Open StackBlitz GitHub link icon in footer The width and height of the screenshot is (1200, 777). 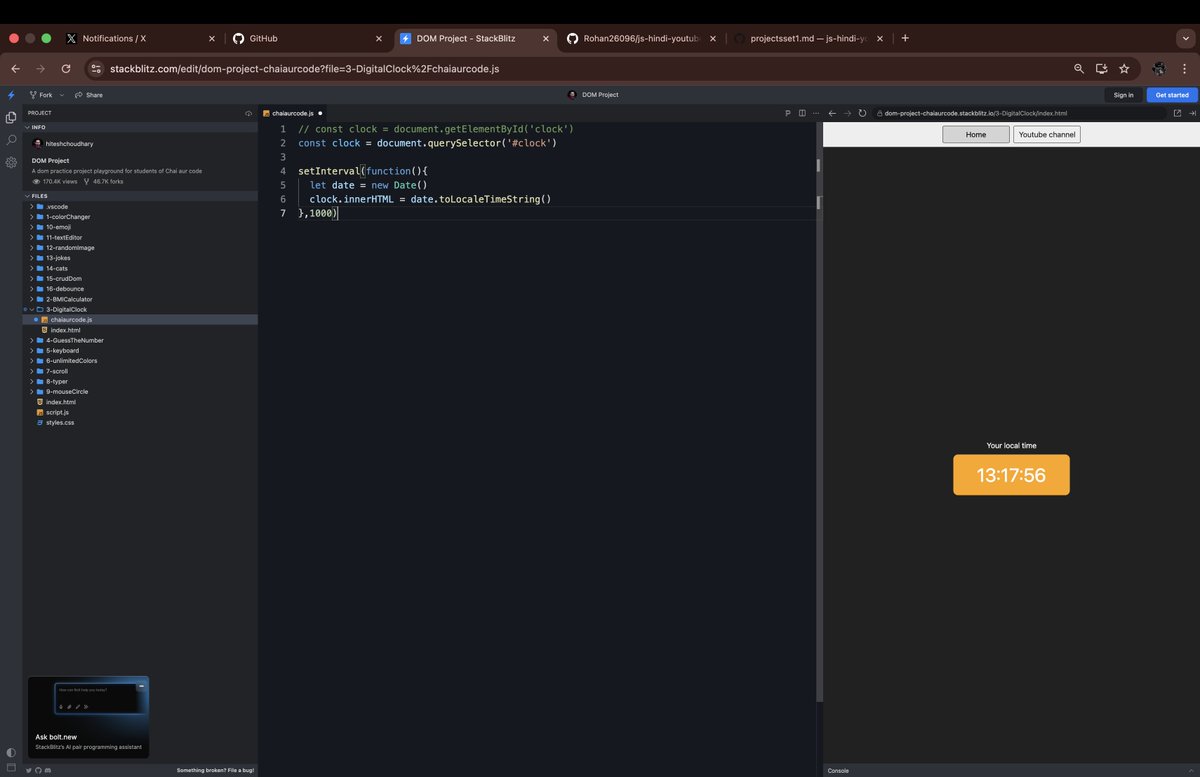coord(38,770)
